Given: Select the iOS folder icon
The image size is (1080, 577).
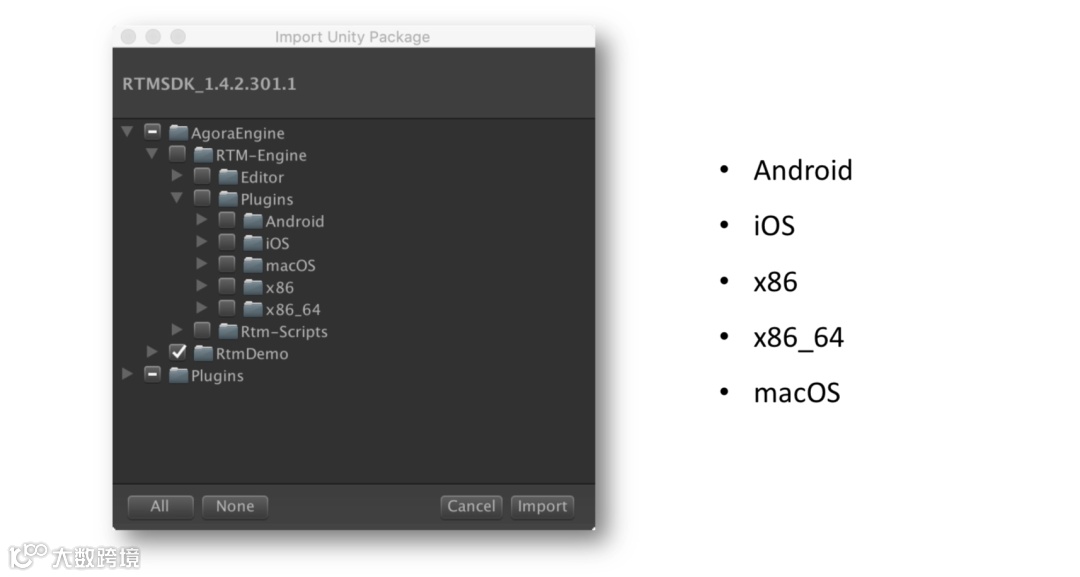Looking at the screenshot, I should pyautogui.click(x=252, y=243).
